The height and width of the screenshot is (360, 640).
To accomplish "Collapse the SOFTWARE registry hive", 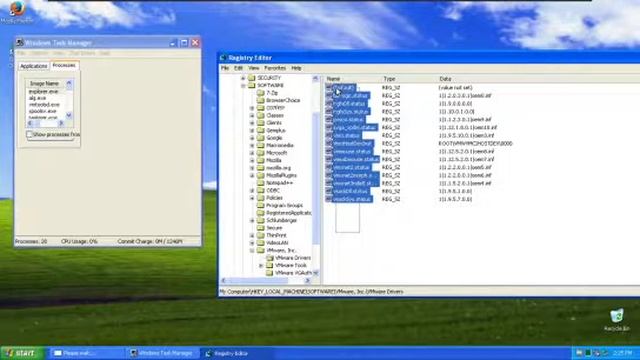I will tap(243, 85).
